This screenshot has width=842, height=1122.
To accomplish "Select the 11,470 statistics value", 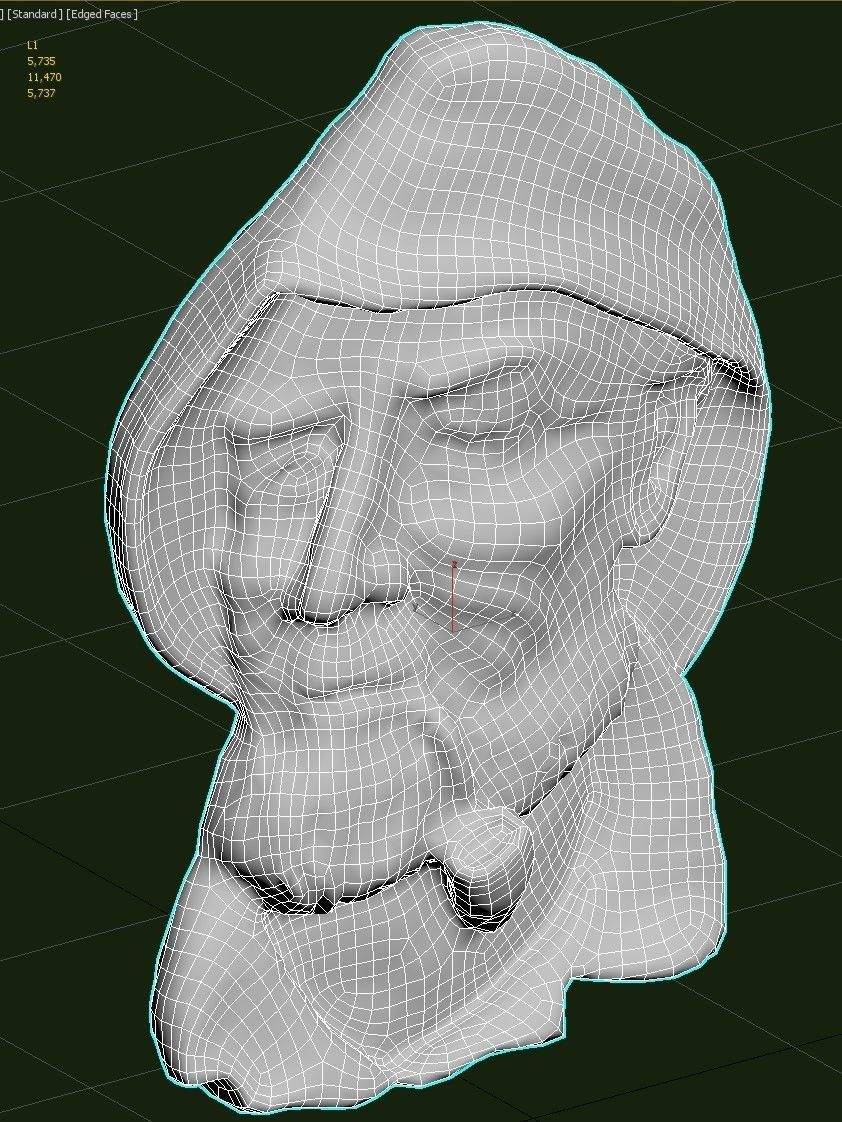I will tap(44, 77).
